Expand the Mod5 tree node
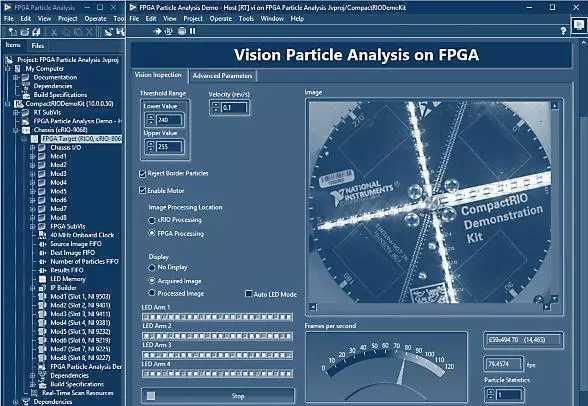The image size is (588, 406). click(x=33, y=191)
